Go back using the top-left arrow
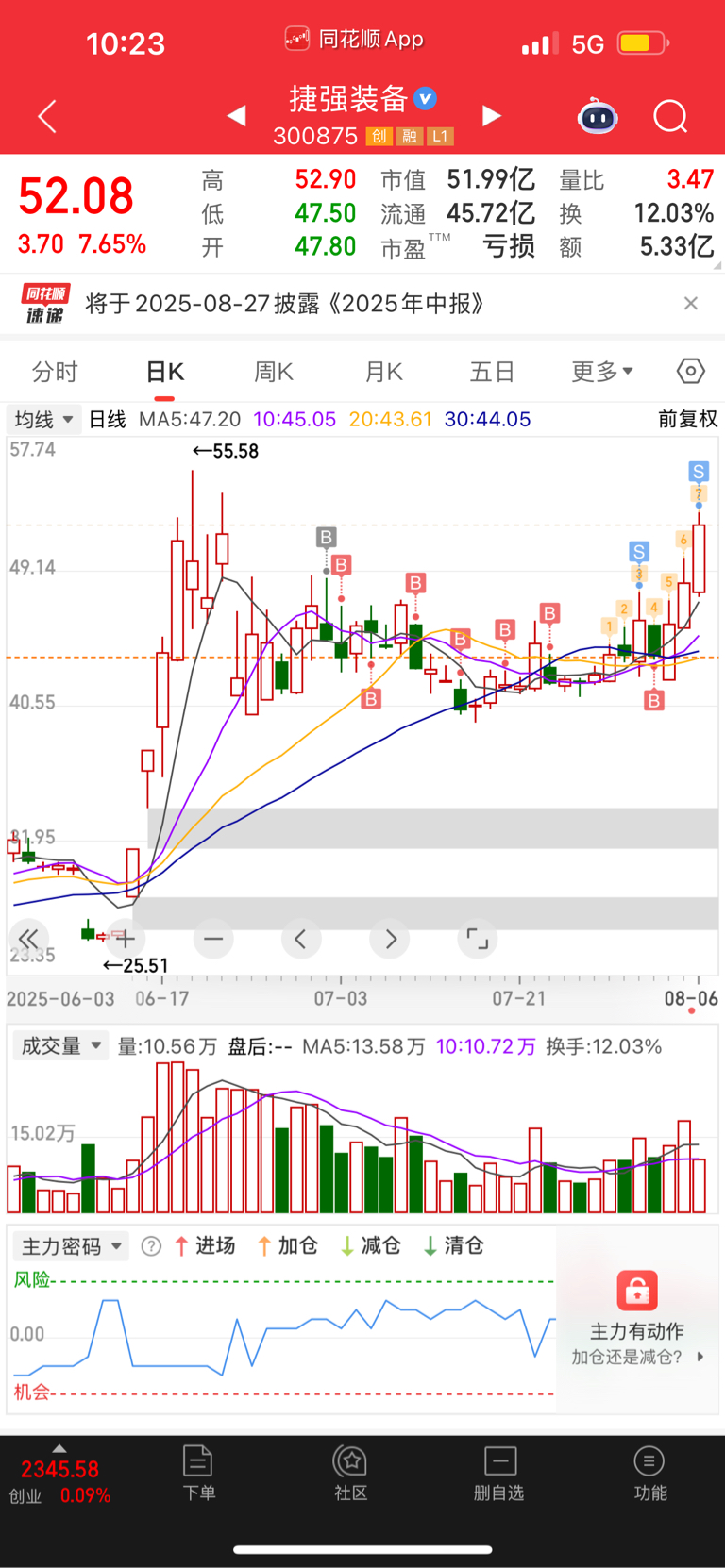725x1568 pixels. [x=47, y=116]
